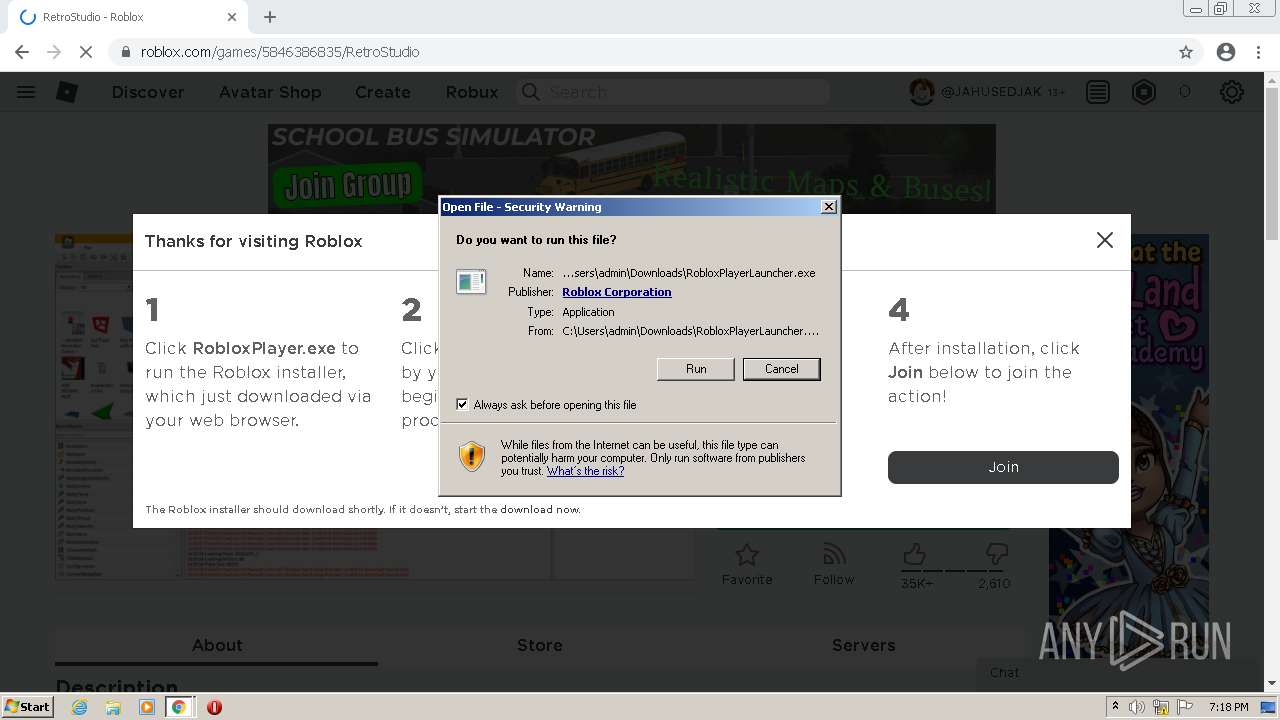Bookmark this page with the star icon
Screen dimensions: 1280x720
[1186, 52]
